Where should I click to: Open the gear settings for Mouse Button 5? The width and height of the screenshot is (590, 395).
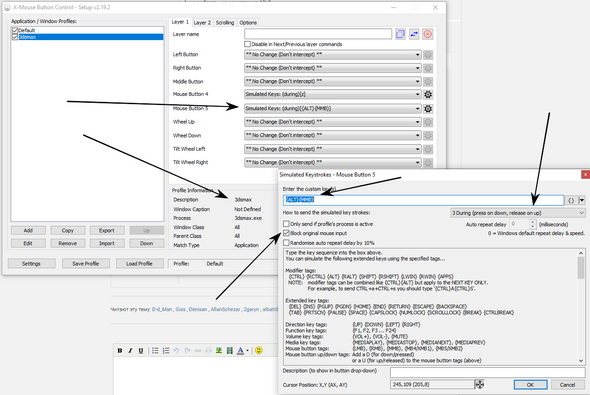(428, 109)
